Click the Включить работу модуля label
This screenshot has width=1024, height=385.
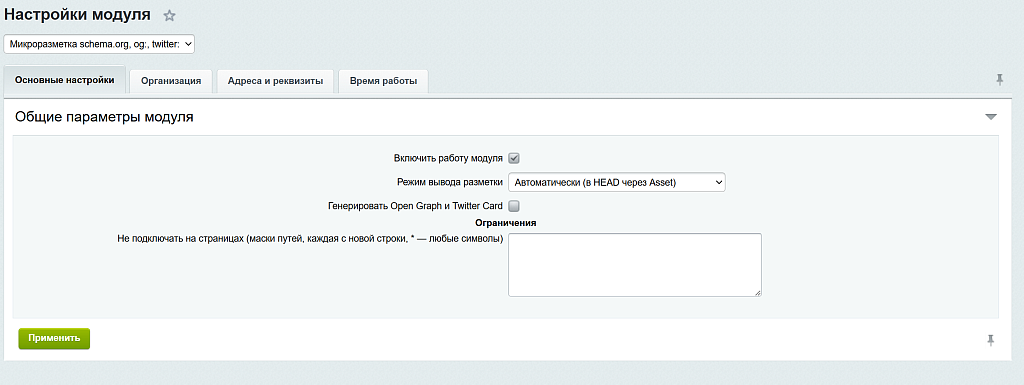click(448, 158)
